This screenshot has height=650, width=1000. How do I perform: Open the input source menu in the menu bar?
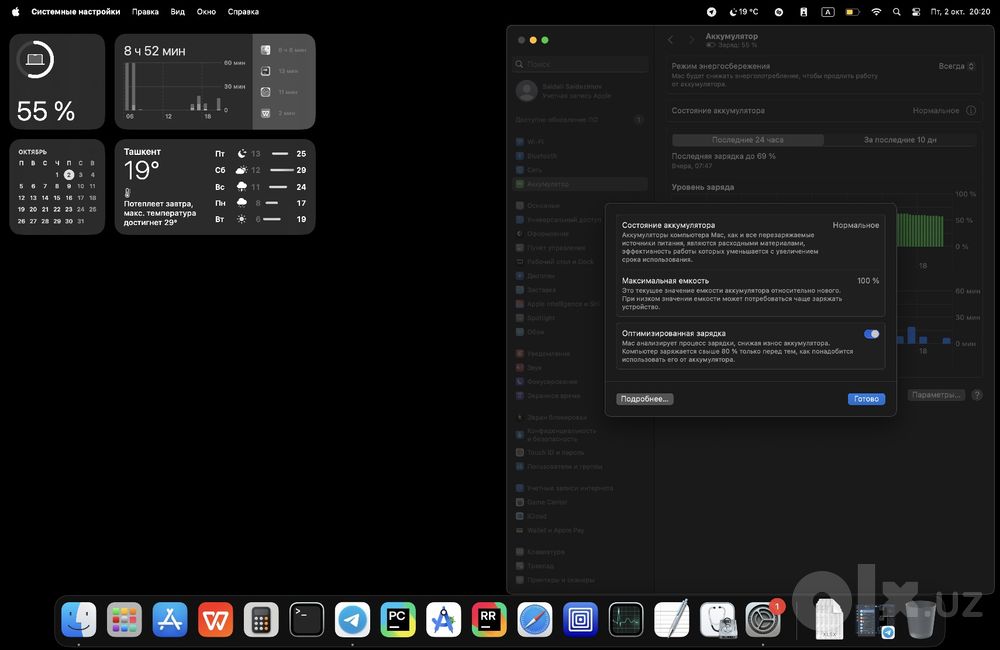(828, 11)
